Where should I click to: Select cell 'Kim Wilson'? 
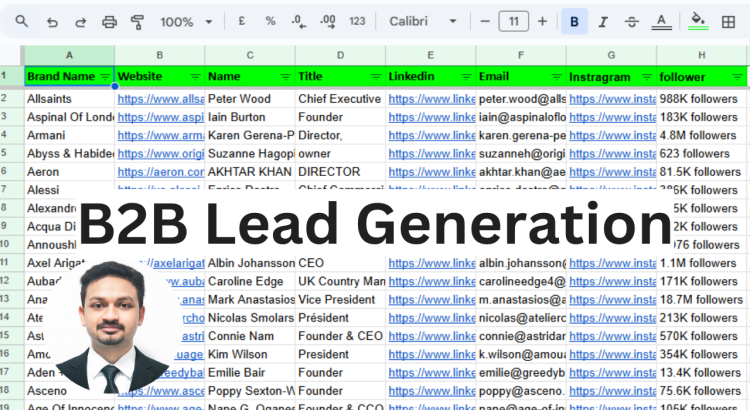tap(250, 354)
